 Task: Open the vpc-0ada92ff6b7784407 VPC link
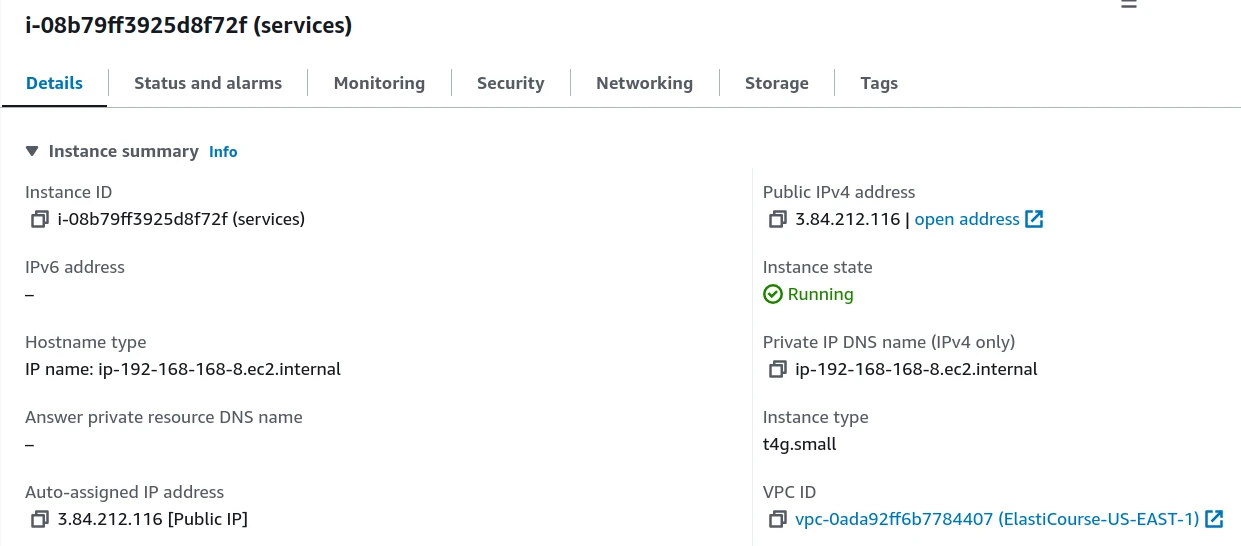[996, 519]
